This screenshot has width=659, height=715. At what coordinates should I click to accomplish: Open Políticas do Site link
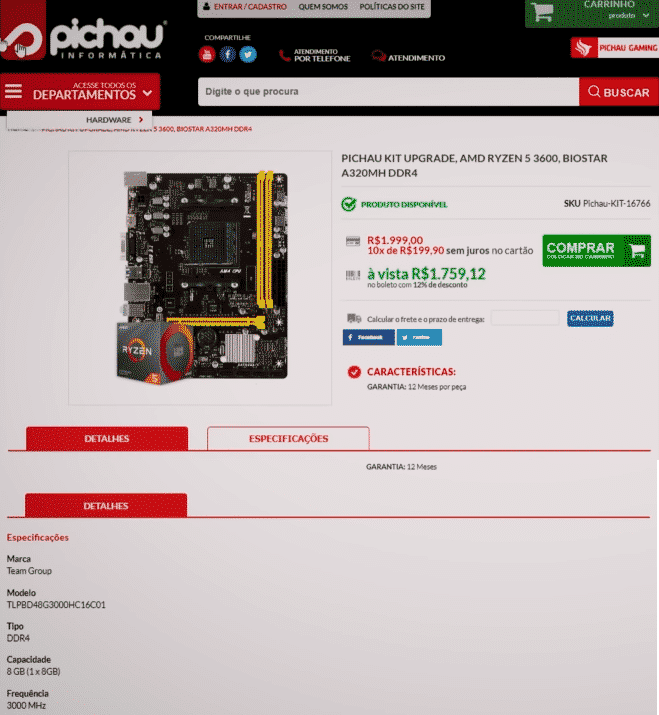(392, 7)
